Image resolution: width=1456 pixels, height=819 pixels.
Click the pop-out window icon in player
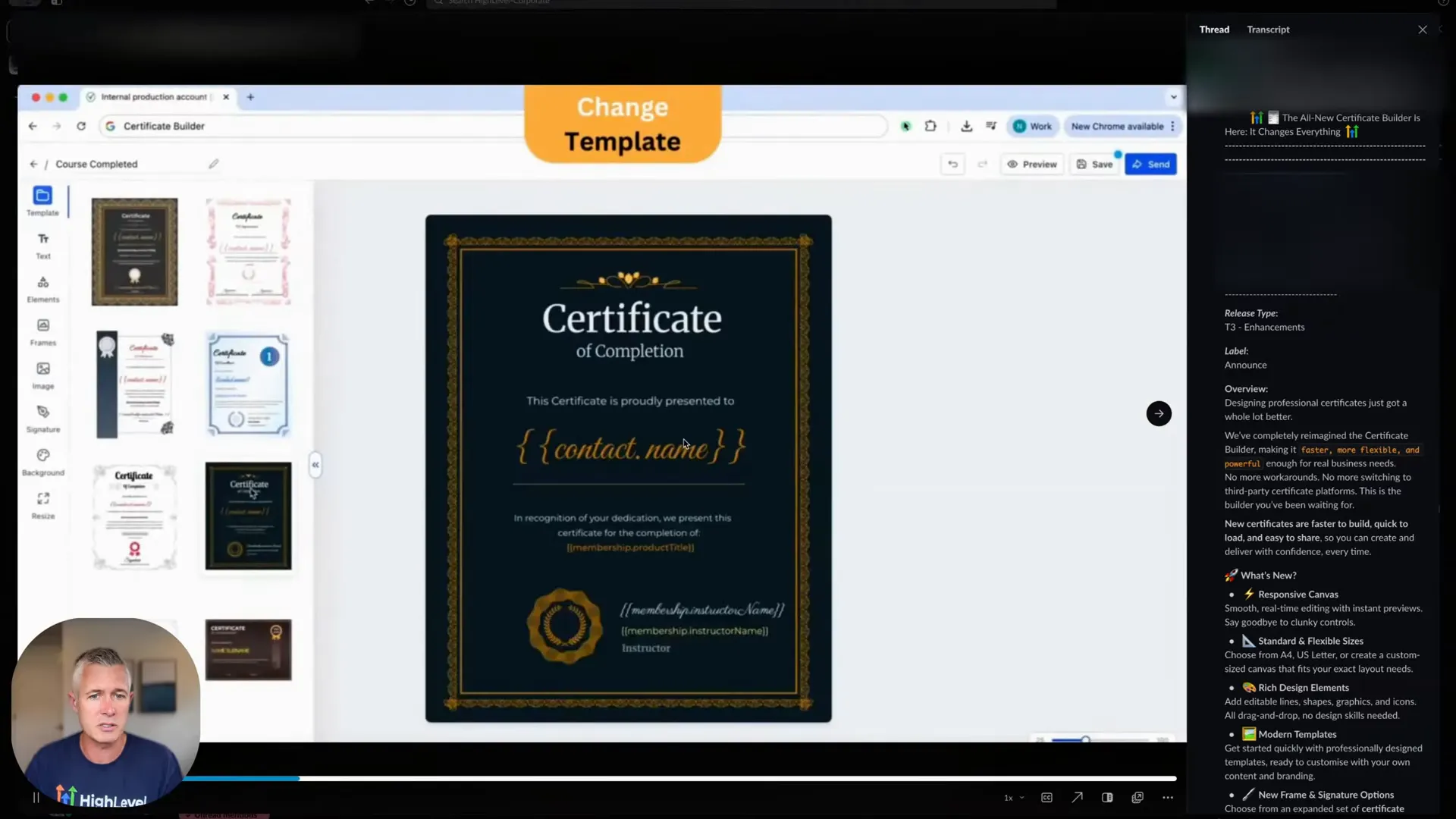(x=1137, y=798)
